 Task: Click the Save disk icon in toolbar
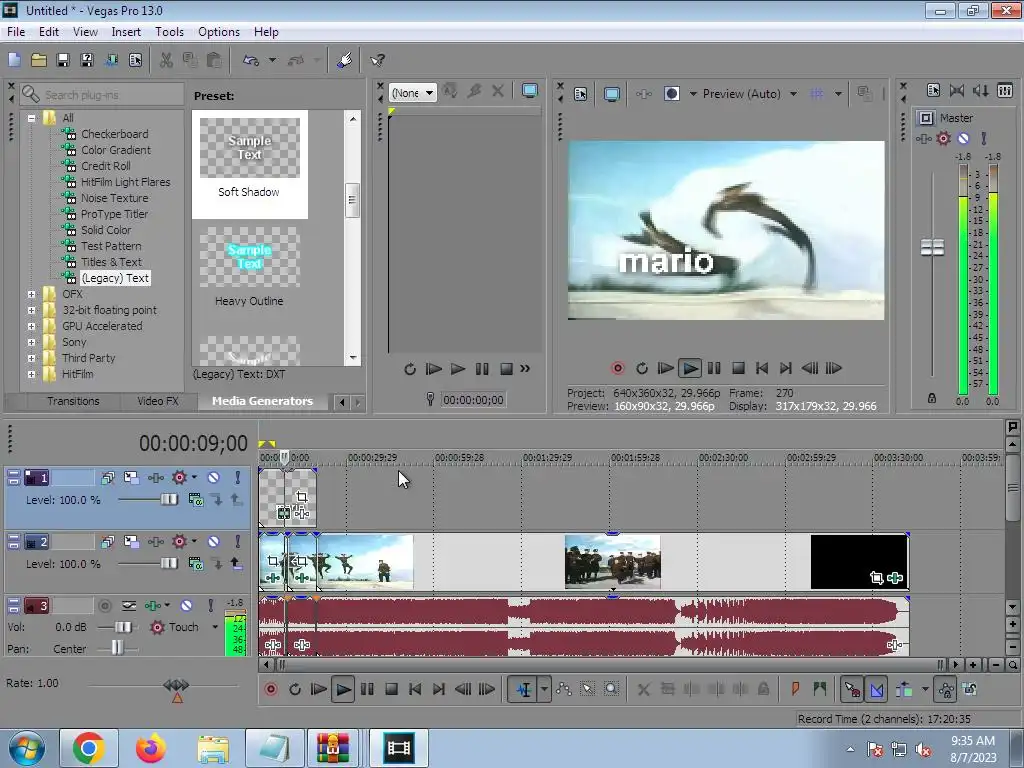[x=63, y=60]
